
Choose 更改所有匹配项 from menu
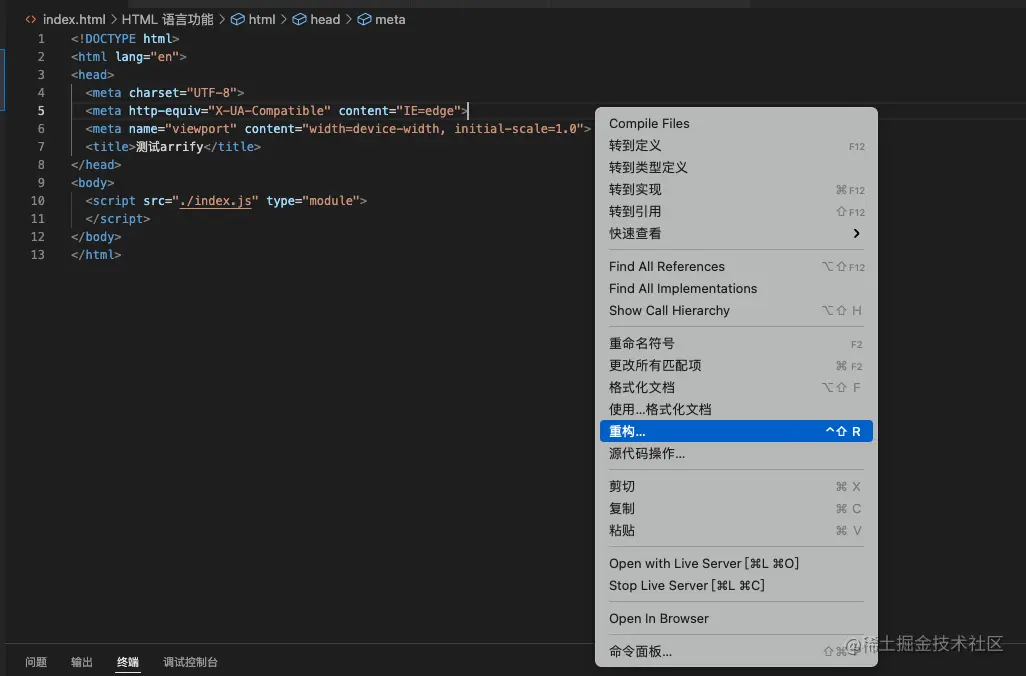coord(736,366)
